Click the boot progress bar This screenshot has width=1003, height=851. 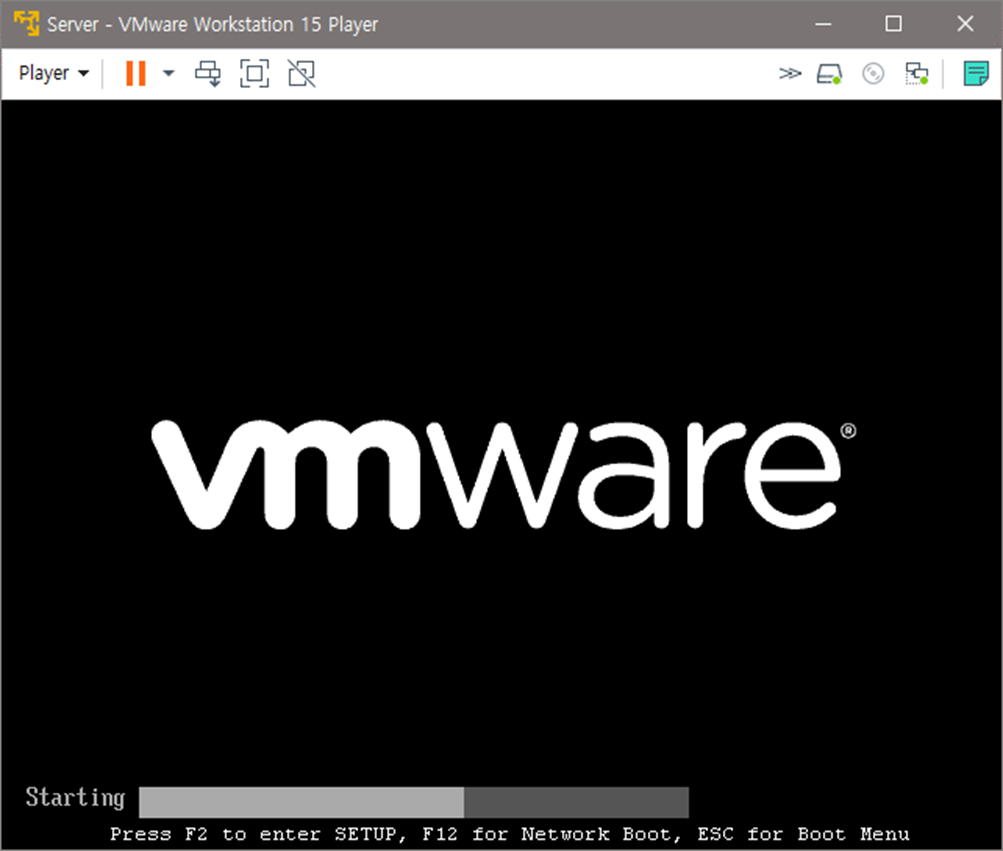click(x=413, y=802)
